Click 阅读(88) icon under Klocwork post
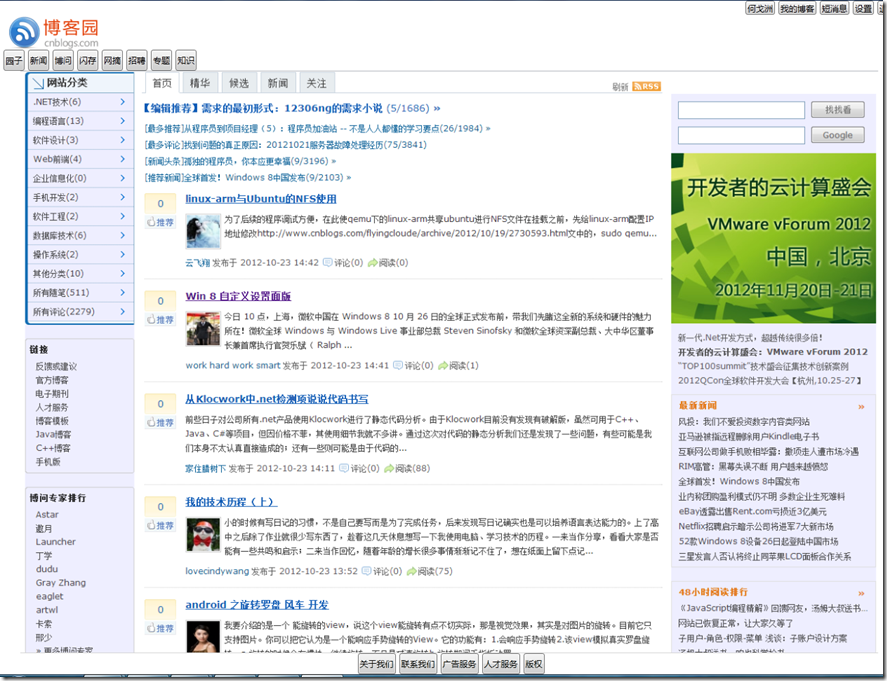The height and width of the screenshot is (681, 887). (389, 468)
